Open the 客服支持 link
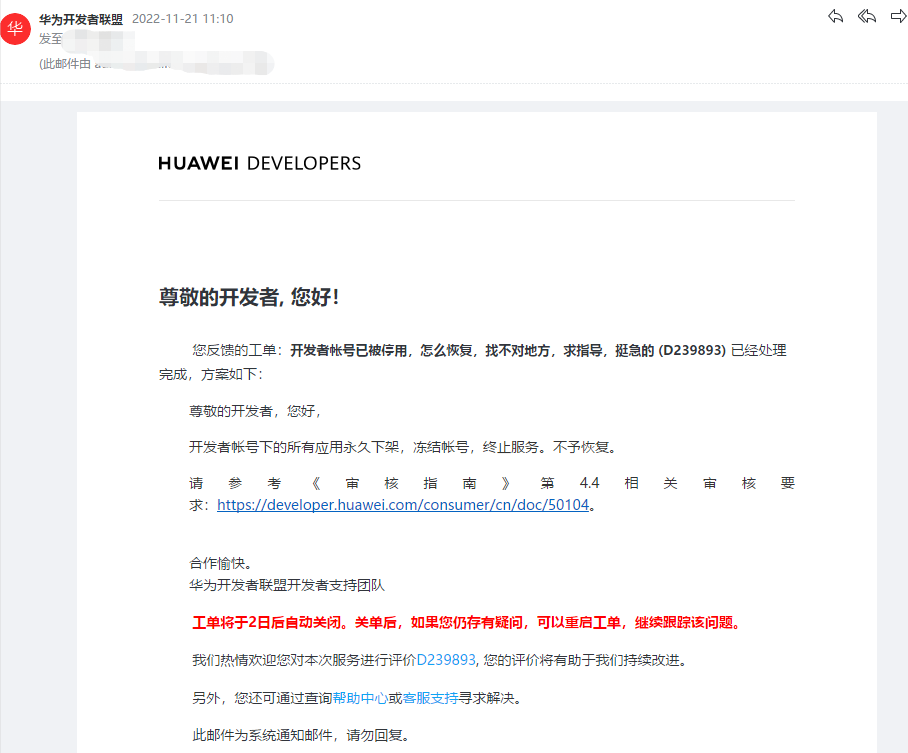 [430, 698]
